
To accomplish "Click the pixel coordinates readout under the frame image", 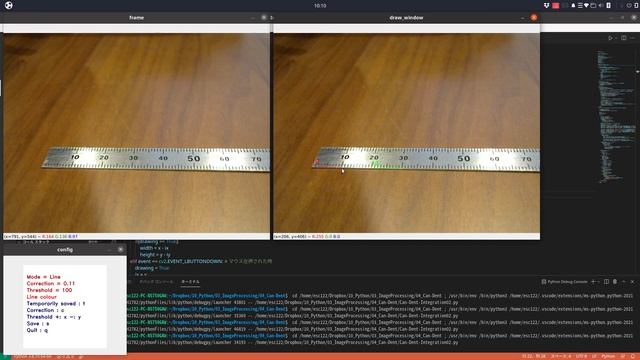I will 41,236.
